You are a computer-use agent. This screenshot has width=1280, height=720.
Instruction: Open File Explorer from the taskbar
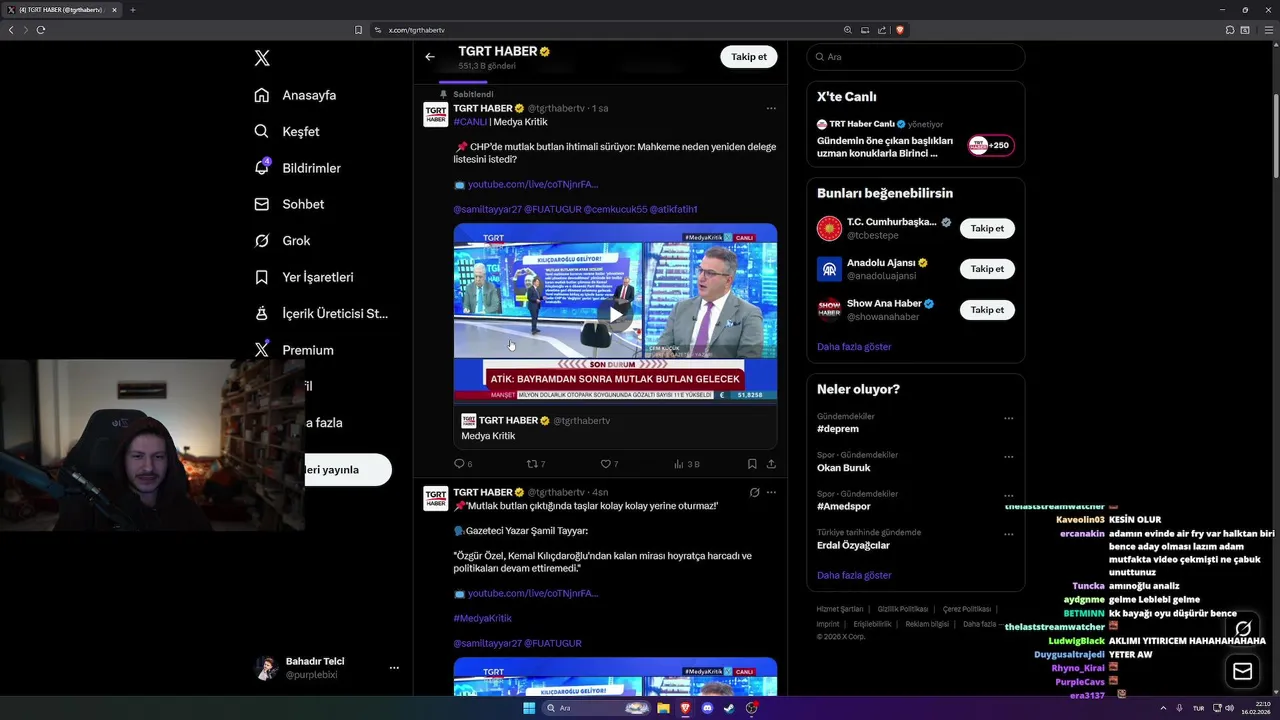[663, 708]
